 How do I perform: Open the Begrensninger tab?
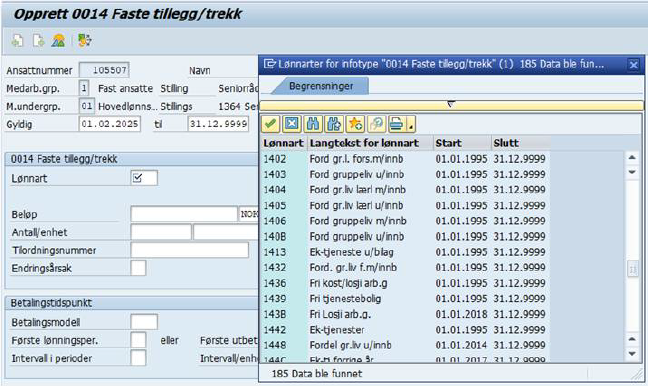click(321, 86)
